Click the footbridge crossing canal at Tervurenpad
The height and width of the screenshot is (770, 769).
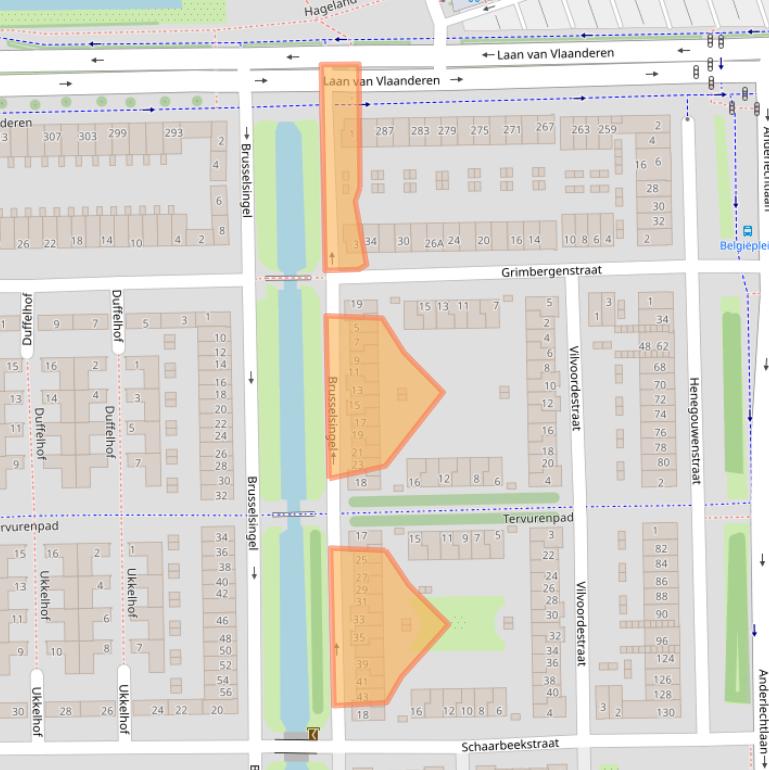tap(291, 514)
